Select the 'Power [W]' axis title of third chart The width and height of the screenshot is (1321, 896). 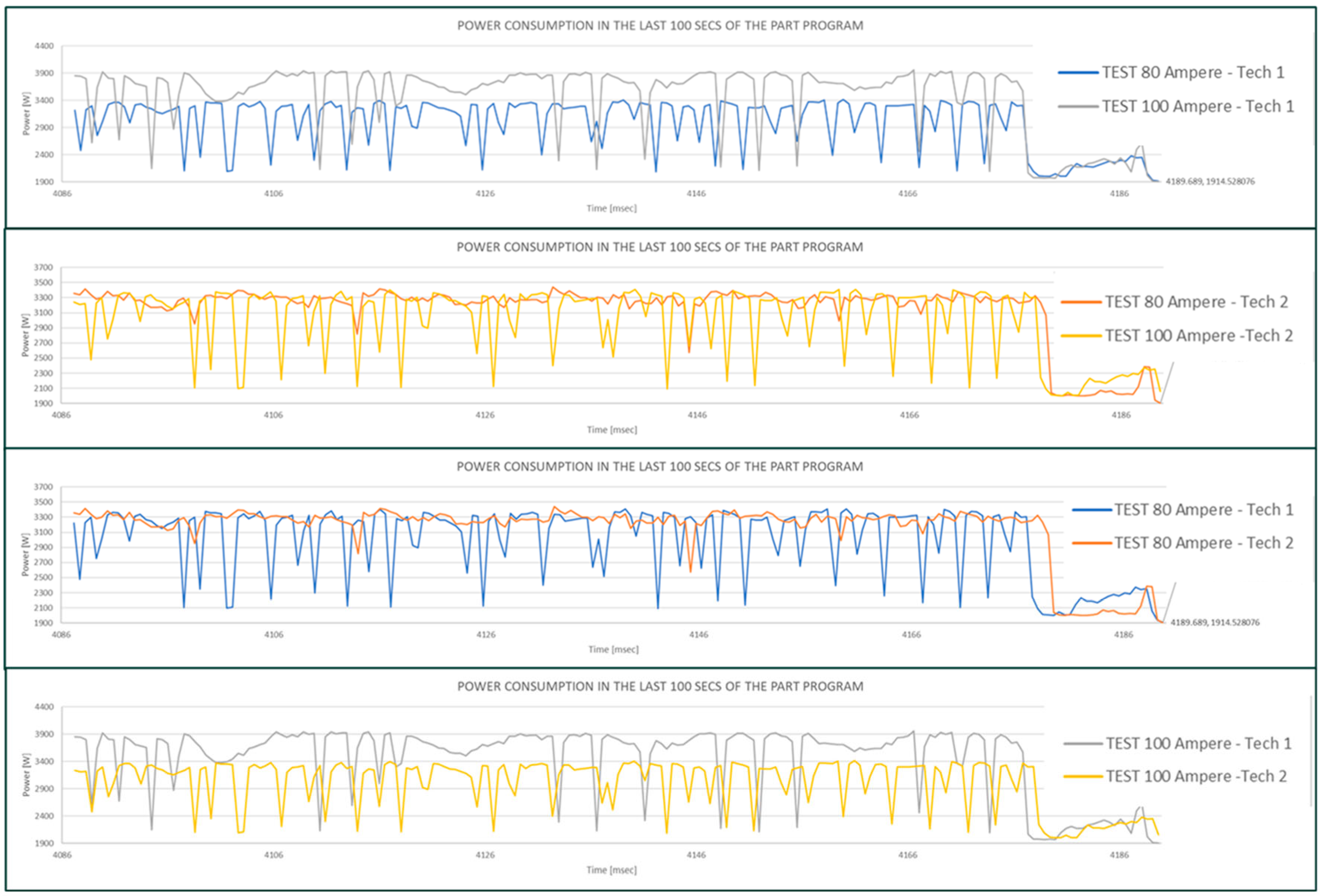25,555
